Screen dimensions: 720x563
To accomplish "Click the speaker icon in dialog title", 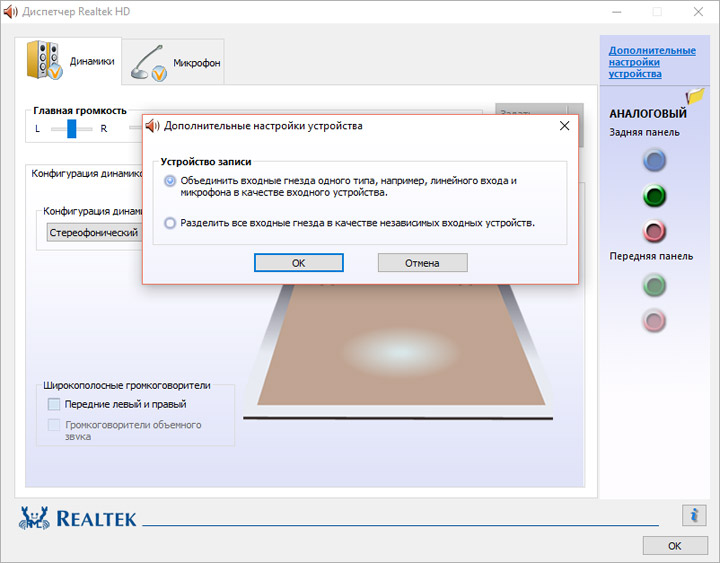I will 152,125.
